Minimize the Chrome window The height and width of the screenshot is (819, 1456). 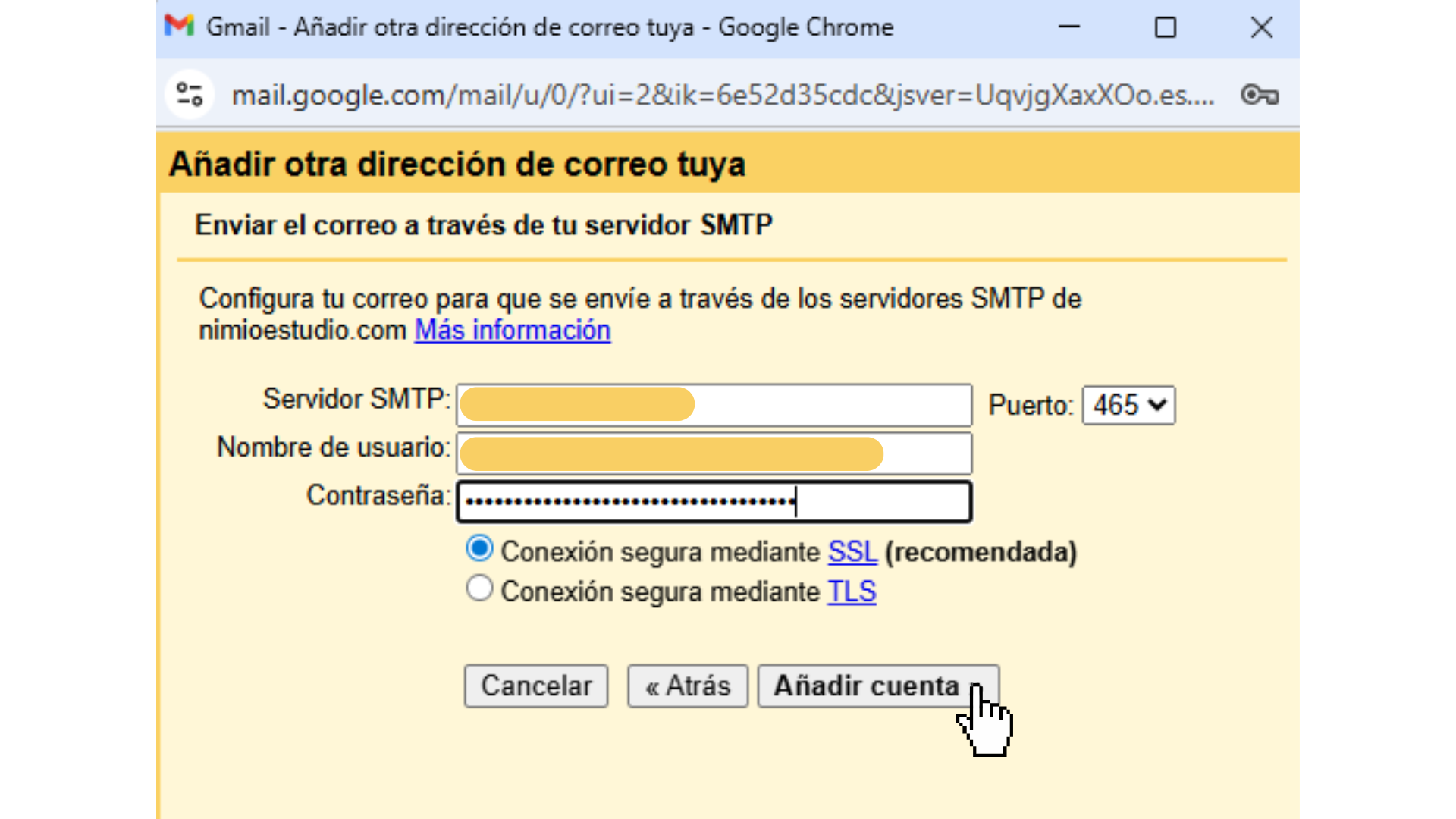click(x=1068, y=27)
